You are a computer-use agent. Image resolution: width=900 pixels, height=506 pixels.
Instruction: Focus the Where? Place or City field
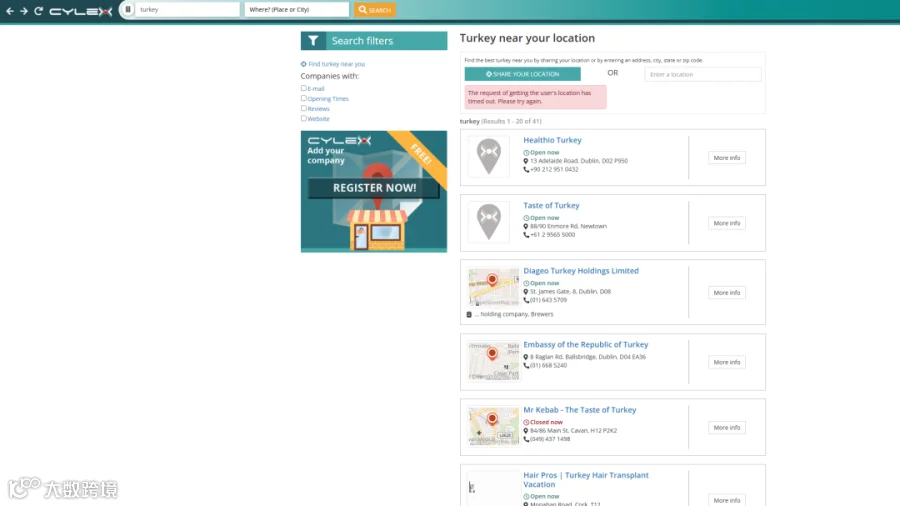296,10
